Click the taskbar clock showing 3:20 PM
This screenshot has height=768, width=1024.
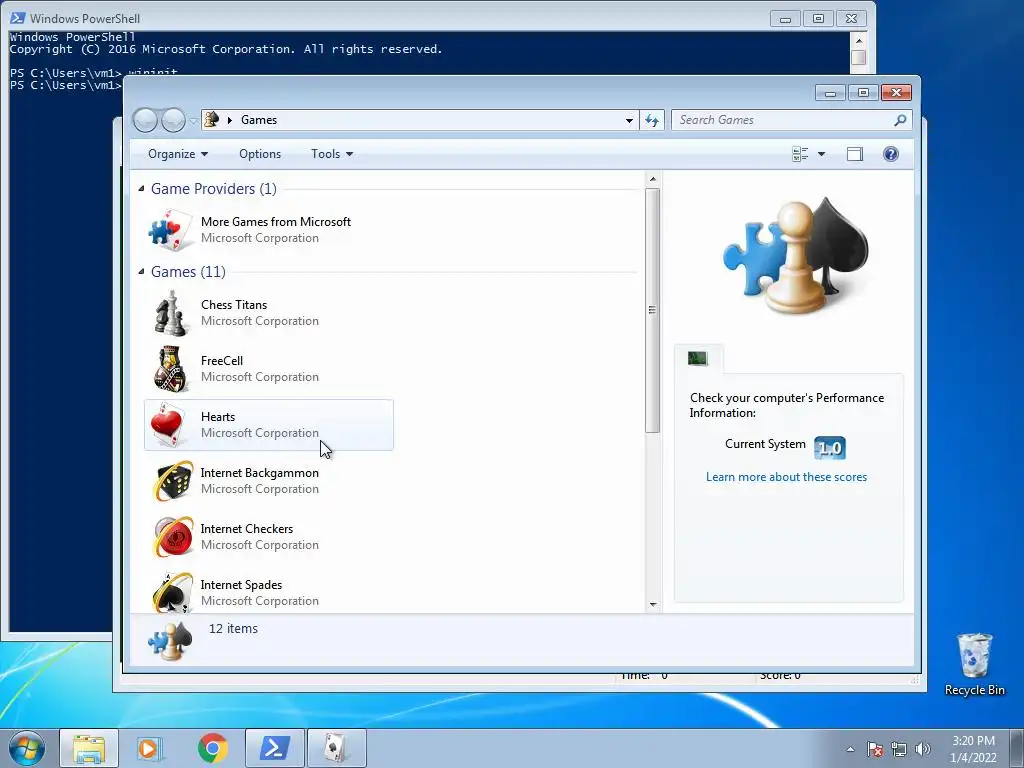[x=973, y=749]
